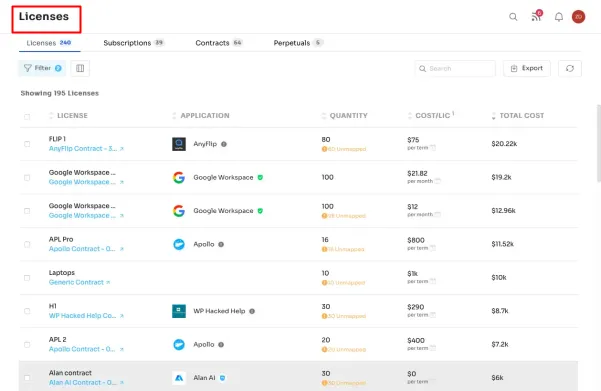Sort by the TOTAL COST column header

tap(518, 115)
